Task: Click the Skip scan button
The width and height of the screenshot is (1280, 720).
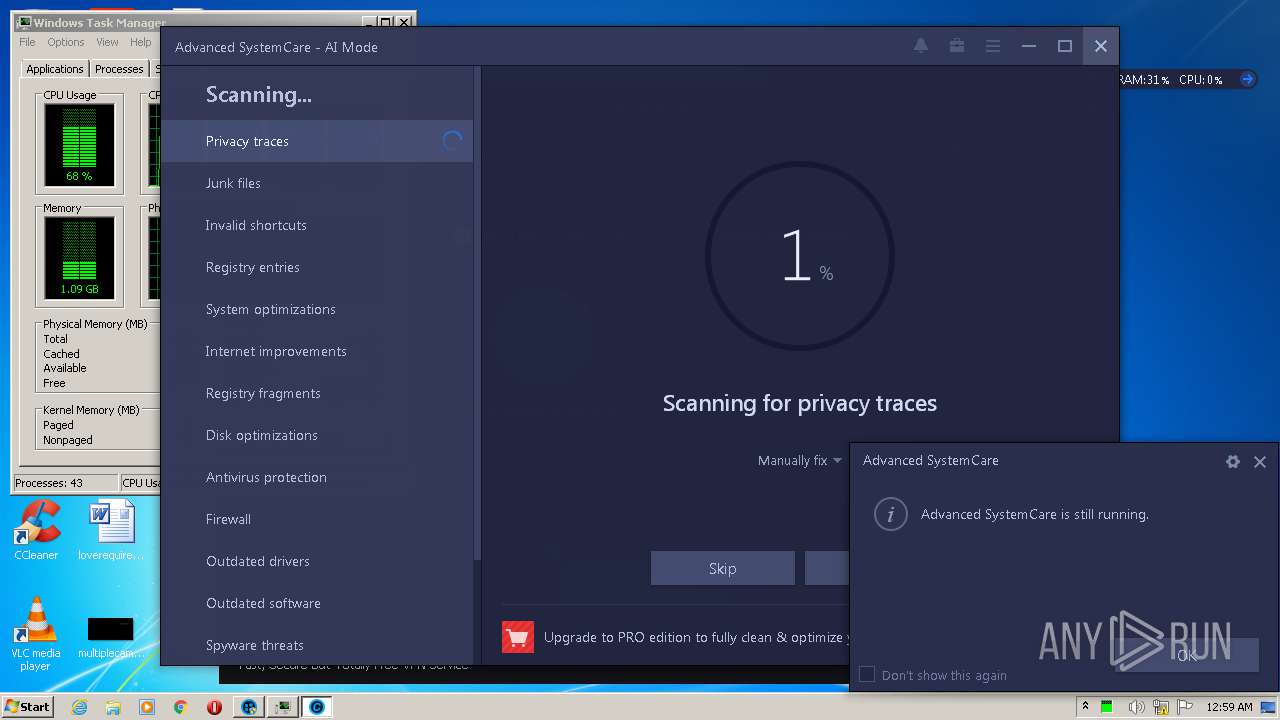Action: coord(722,568)
